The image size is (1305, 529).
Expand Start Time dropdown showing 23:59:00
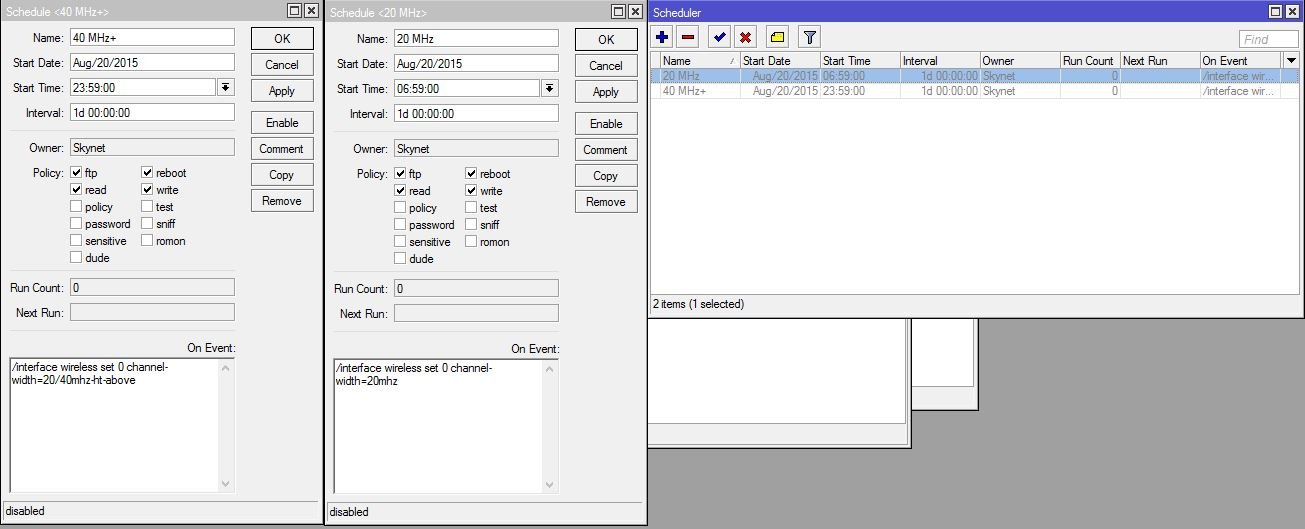225,88
